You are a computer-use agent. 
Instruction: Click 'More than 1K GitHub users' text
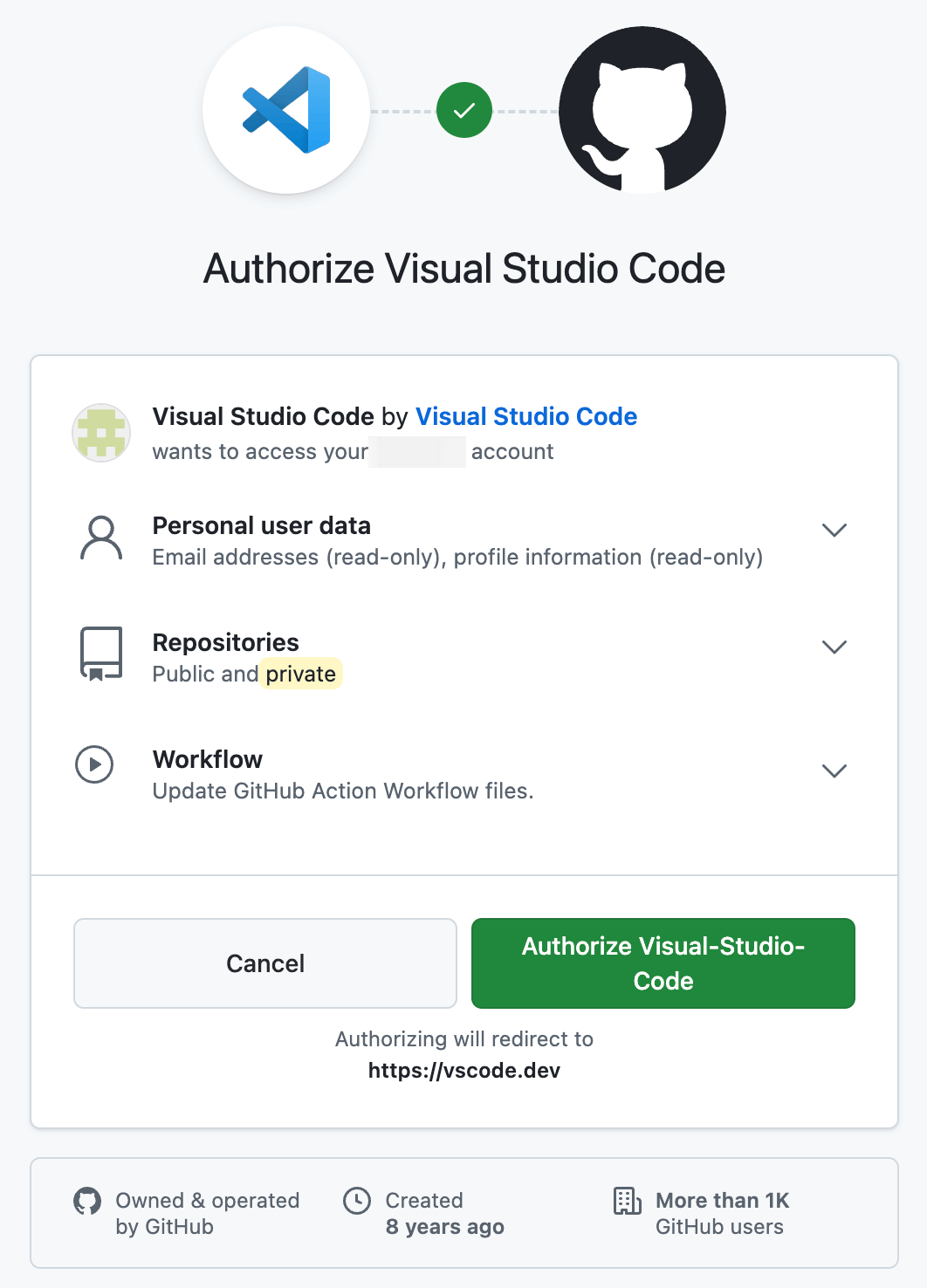click(x=723, y=1214)
